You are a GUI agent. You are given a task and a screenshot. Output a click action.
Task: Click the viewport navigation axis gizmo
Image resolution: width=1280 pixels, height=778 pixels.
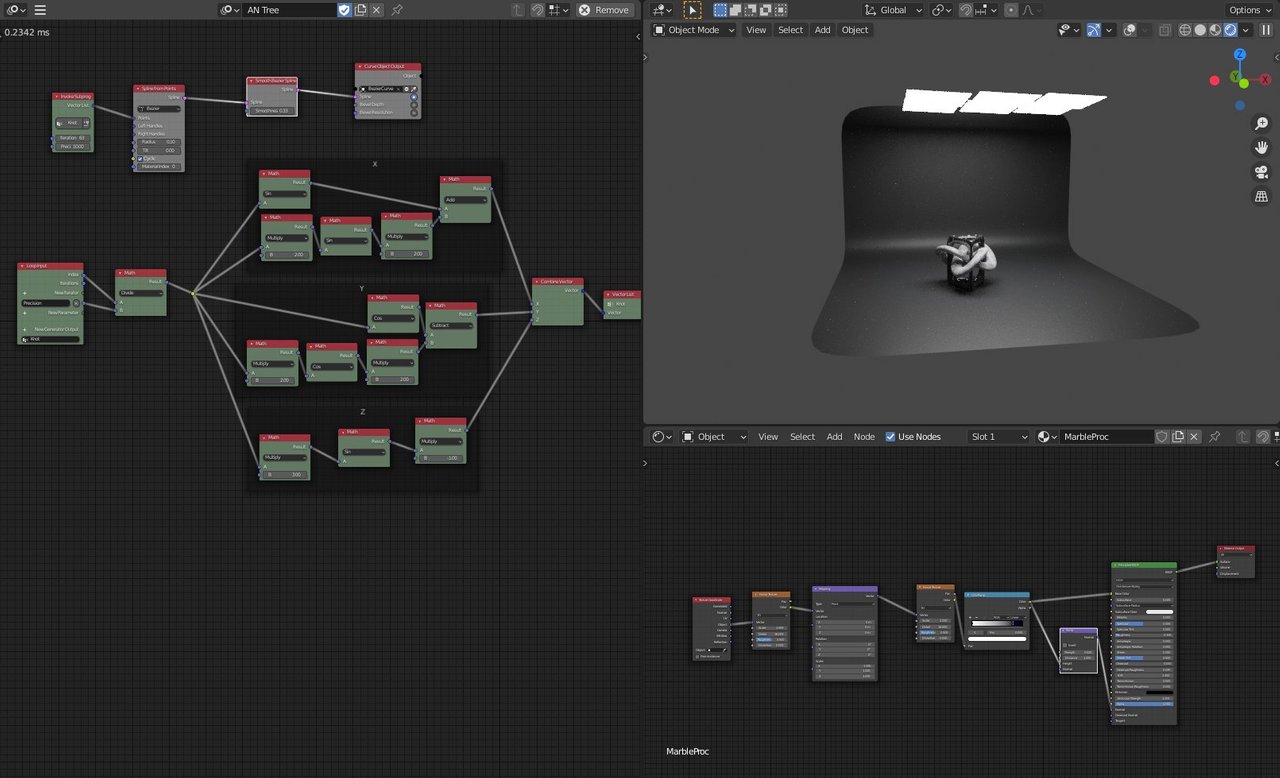[1239, 78]
